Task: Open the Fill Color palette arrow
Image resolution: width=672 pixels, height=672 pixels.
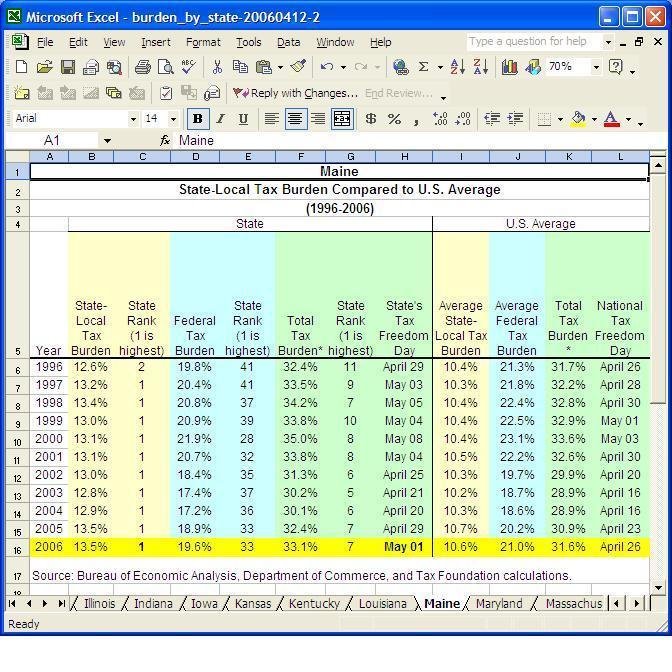Action: [x=594, y=119]
